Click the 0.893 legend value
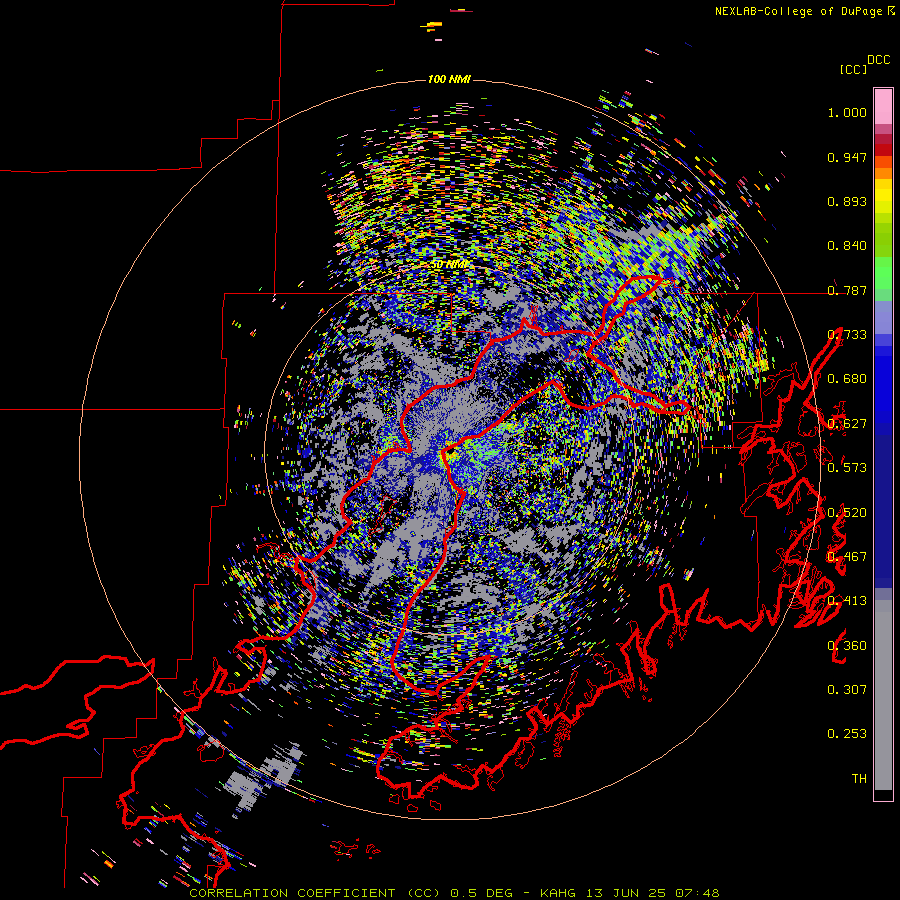 (x=847, y=201)
